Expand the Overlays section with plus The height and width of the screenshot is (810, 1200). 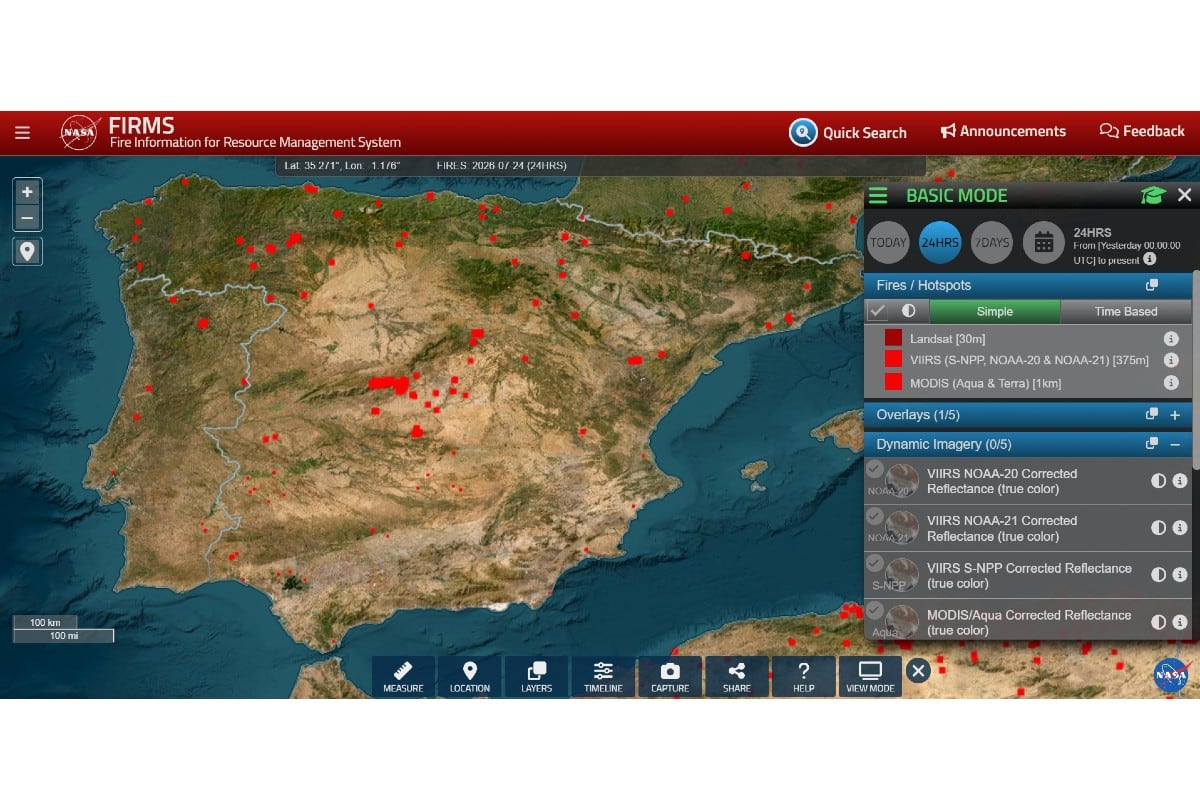(x=1175, y=414)
